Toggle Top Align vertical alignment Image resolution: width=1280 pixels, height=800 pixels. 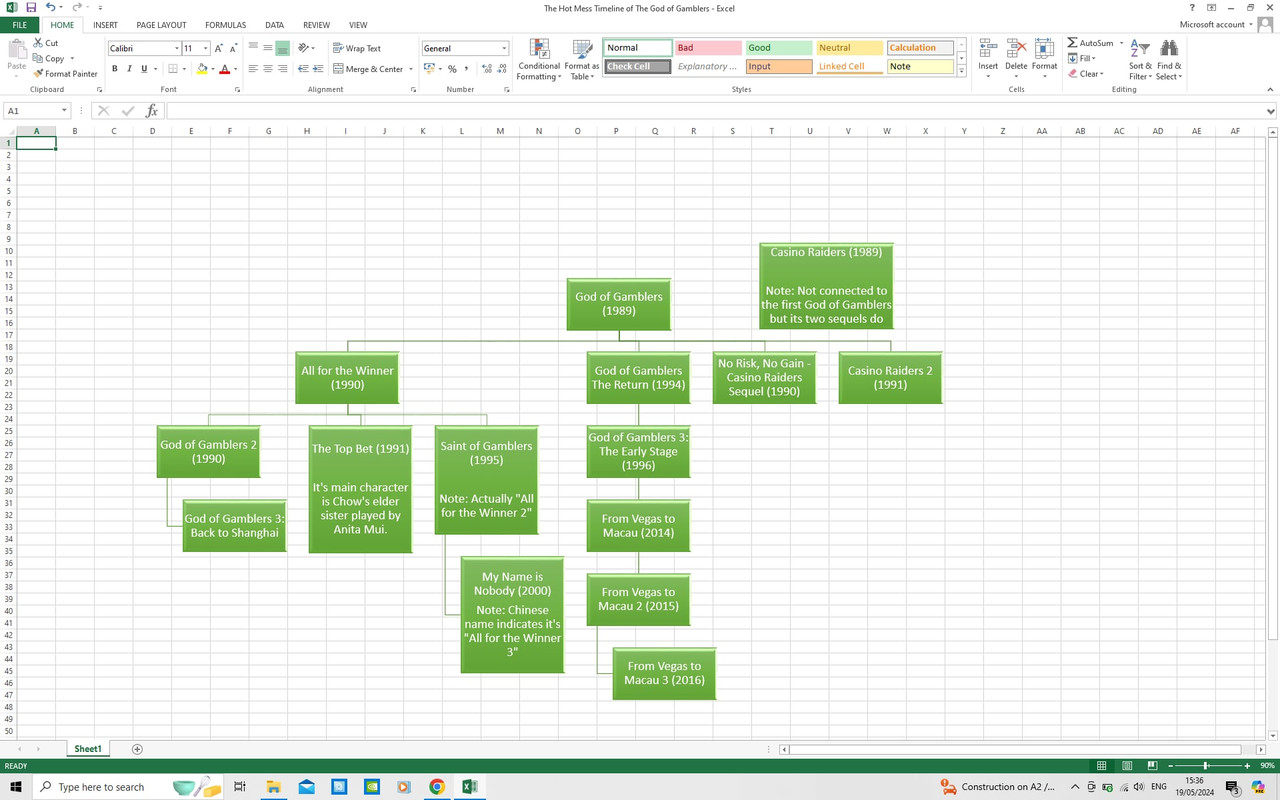pyautogui.click(x=253, y=48)
